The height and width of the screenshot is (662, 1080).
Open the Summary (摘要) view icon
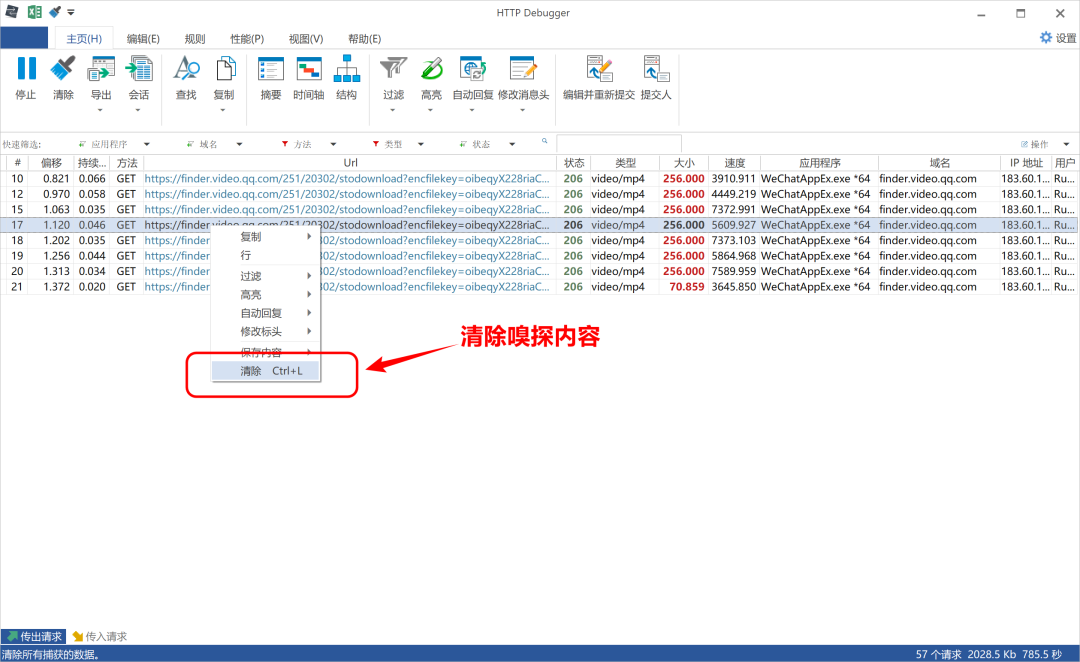271,69
